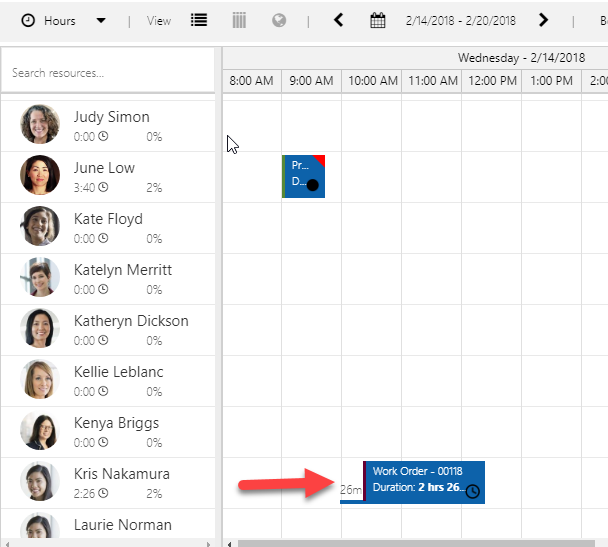Go to previous date range
608x547 pixels.
[339, 20]
